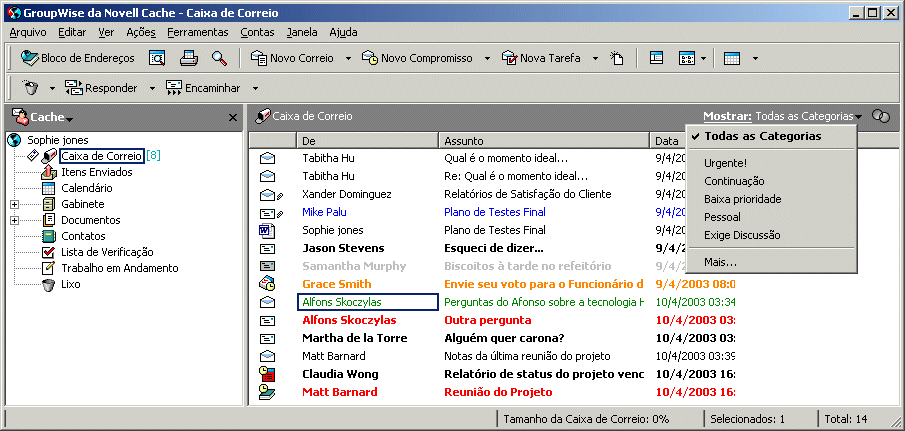This screenshot has width=905, height=431.
Task: Click task icon for Claudia Wong item
Action: pyautogui.click(x=267, y=374)
